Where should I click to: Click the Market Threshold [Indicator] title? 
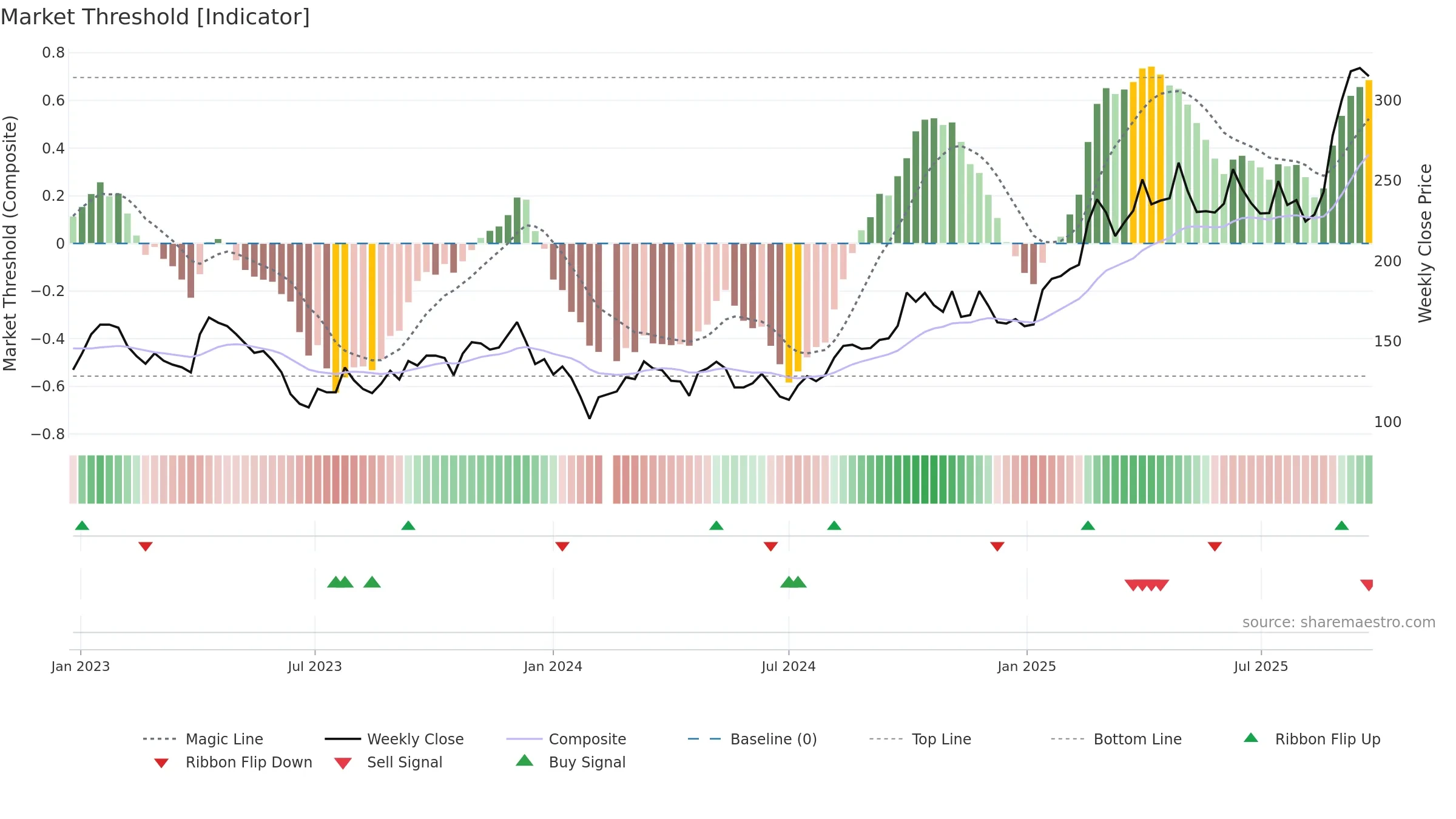[x=155, y=17]
